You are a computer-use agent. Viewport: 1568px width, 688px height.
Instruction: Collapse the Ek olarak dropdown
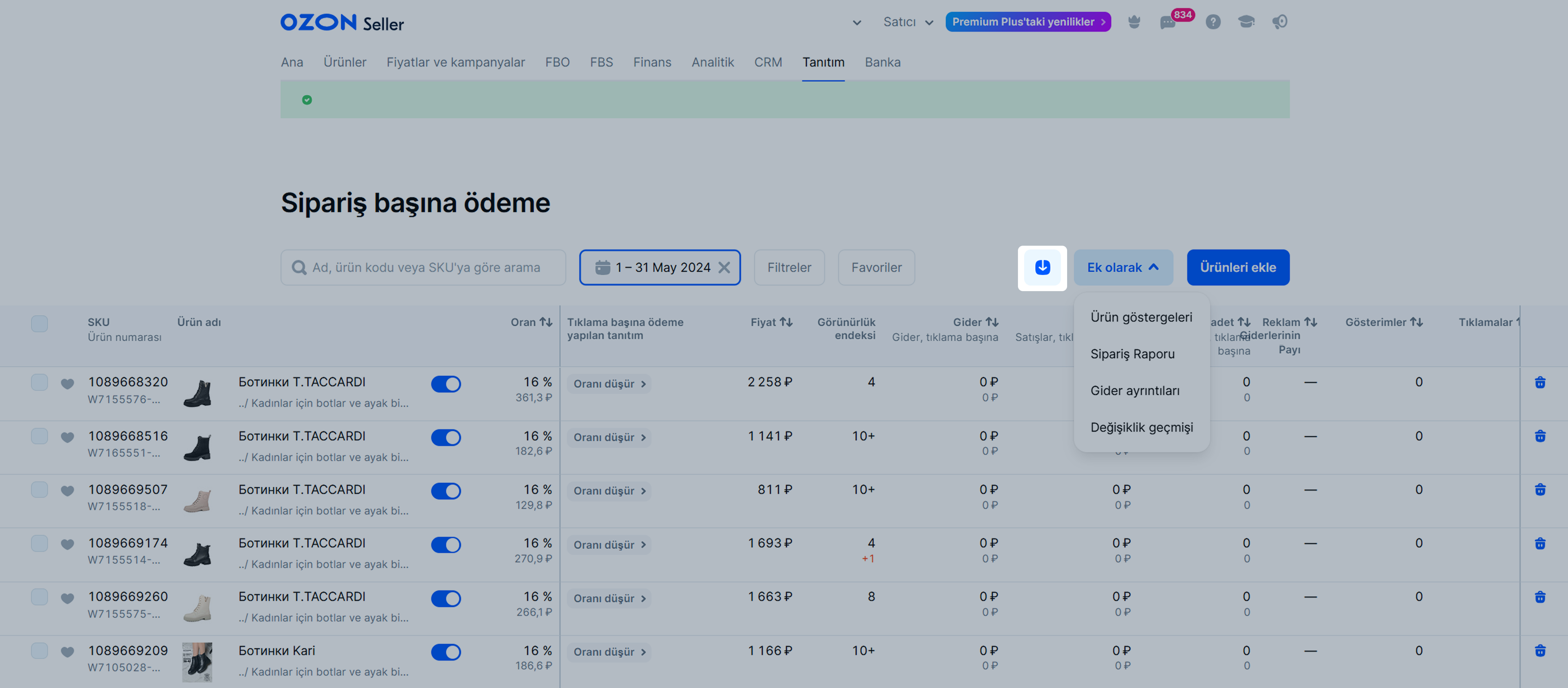point(1123,268)
